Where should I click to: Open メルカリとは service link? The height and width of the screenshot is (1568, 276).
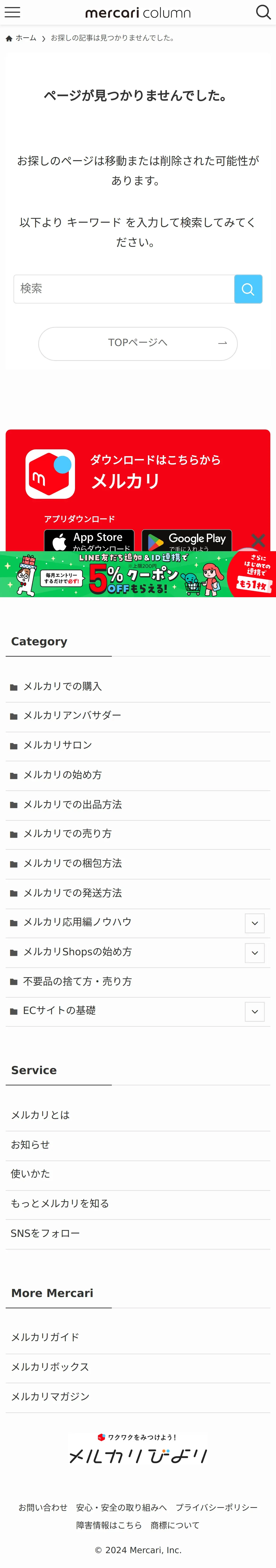coord(40,1114)
